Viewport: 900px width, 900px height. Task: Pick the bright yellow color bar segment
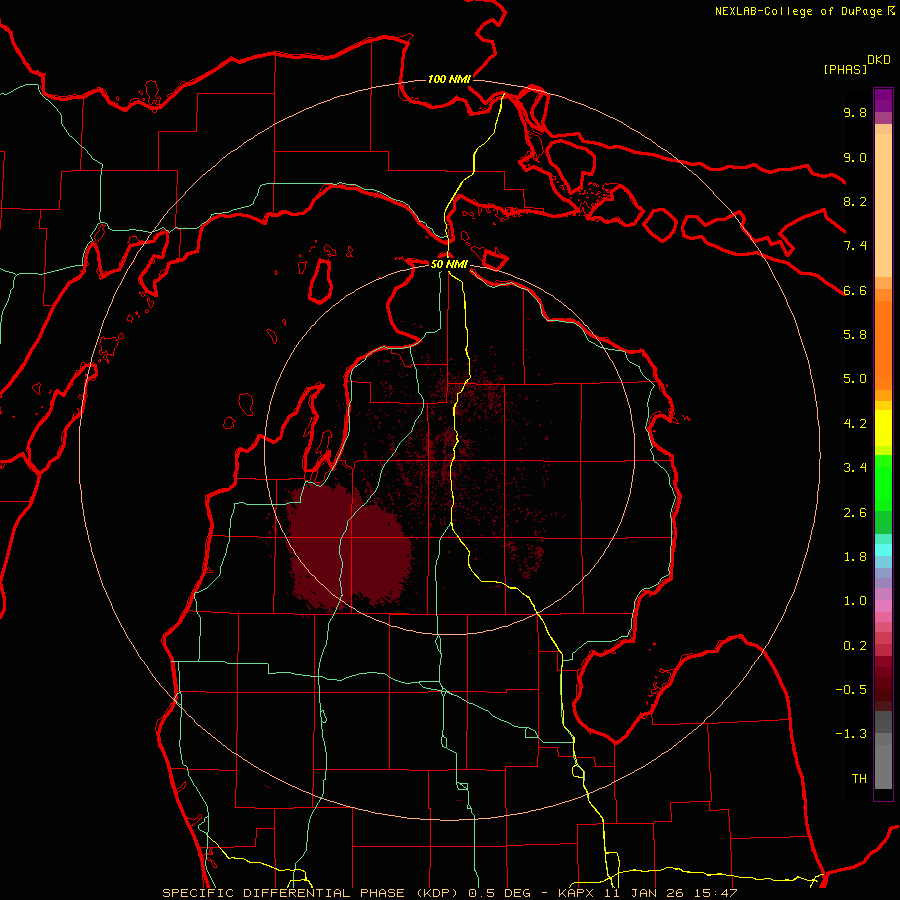(x=883, y=428)
